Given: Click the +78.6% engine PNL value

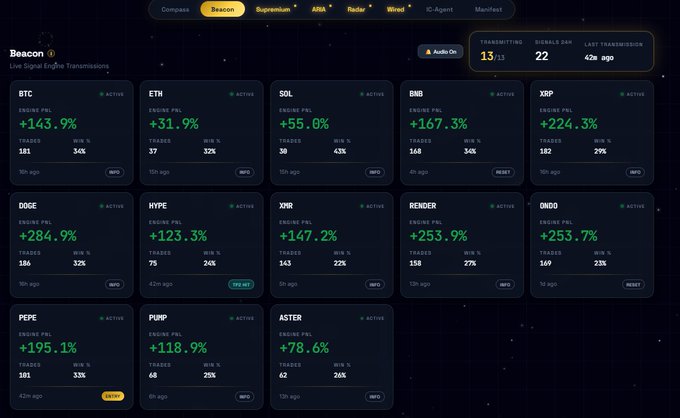Looking at the screenshot, I should click(304, 348).
